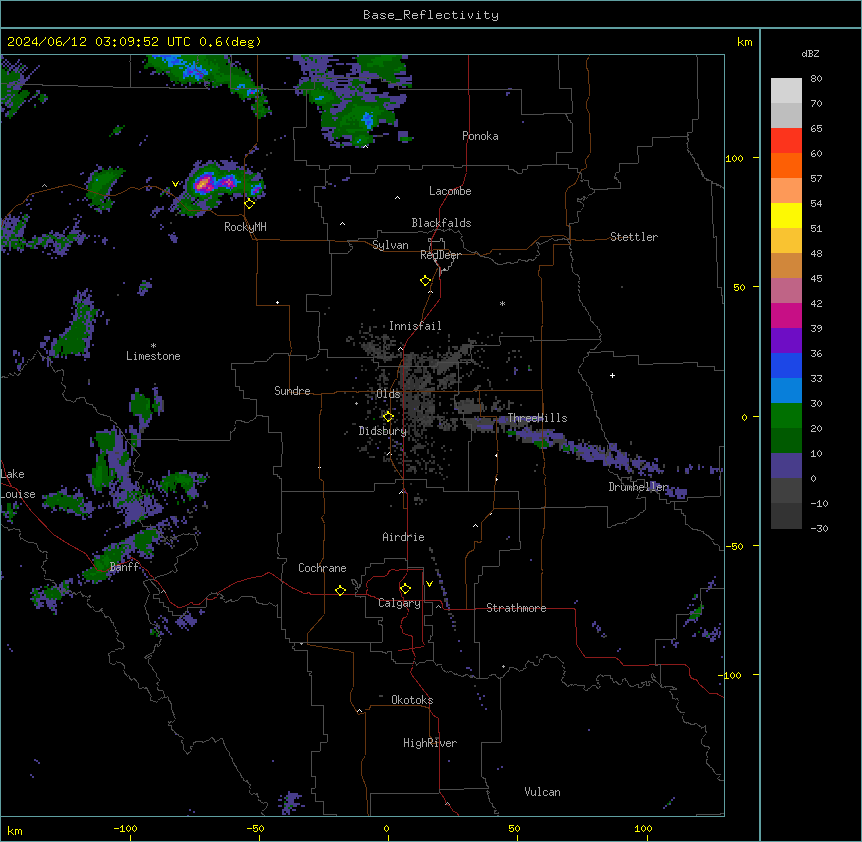Select the dark blue legend swatch below 36
The height and width of the screenshot is (842, 862).
pos(786,365)
